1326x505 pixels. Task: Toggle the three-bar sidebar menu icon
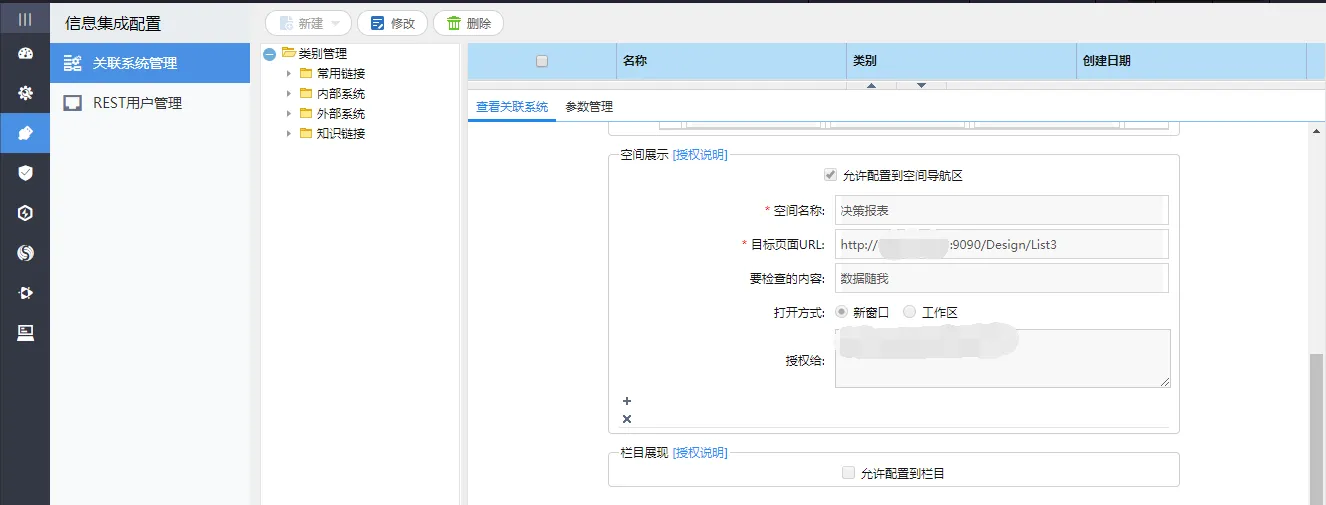tap(25, 19)
